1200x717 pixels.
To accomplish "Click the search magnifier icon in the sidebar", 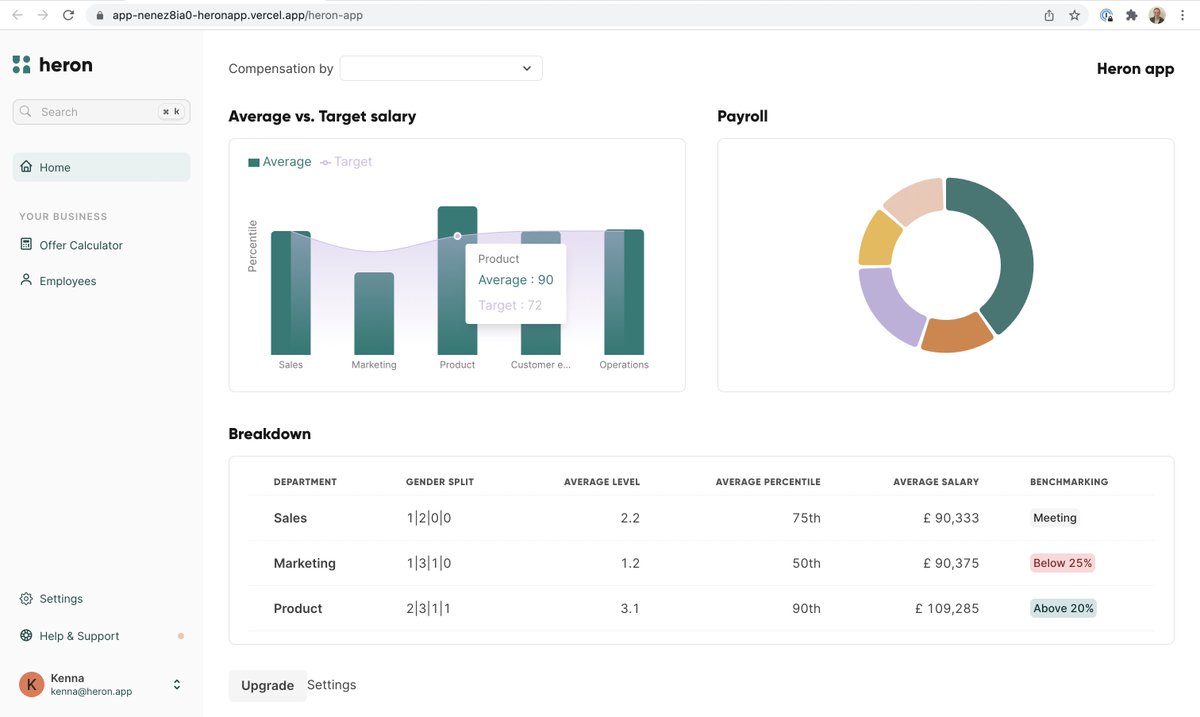I will click(x=28, y=112).
